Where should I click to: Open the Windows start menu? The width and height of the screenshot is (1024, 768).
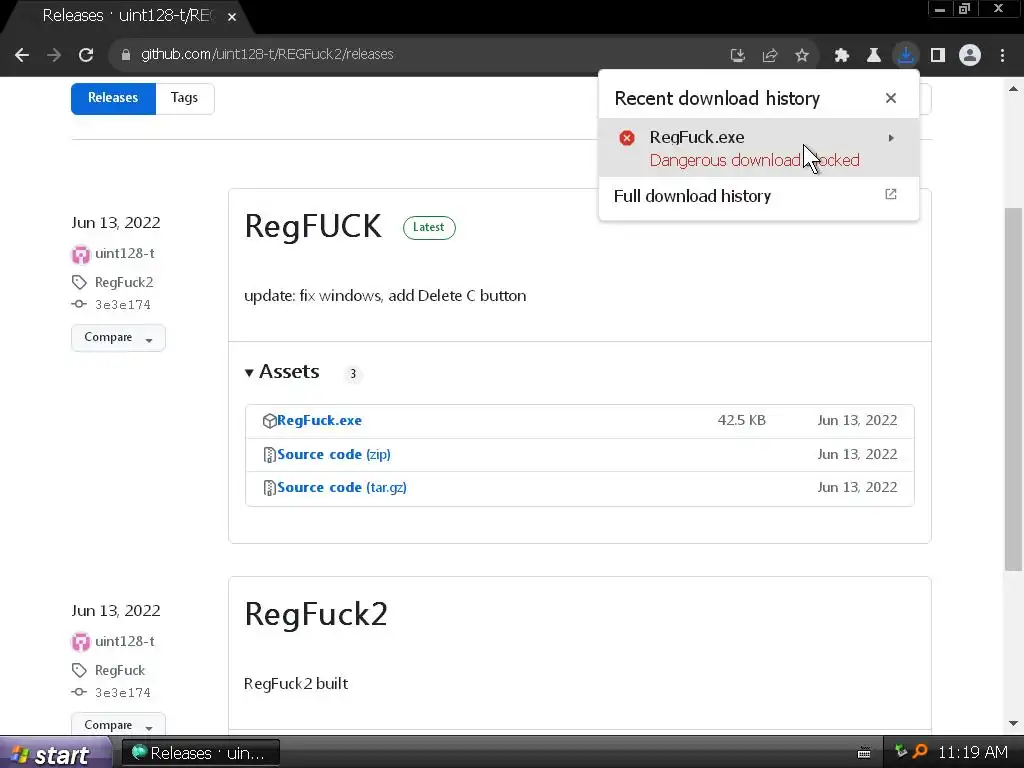54,754
